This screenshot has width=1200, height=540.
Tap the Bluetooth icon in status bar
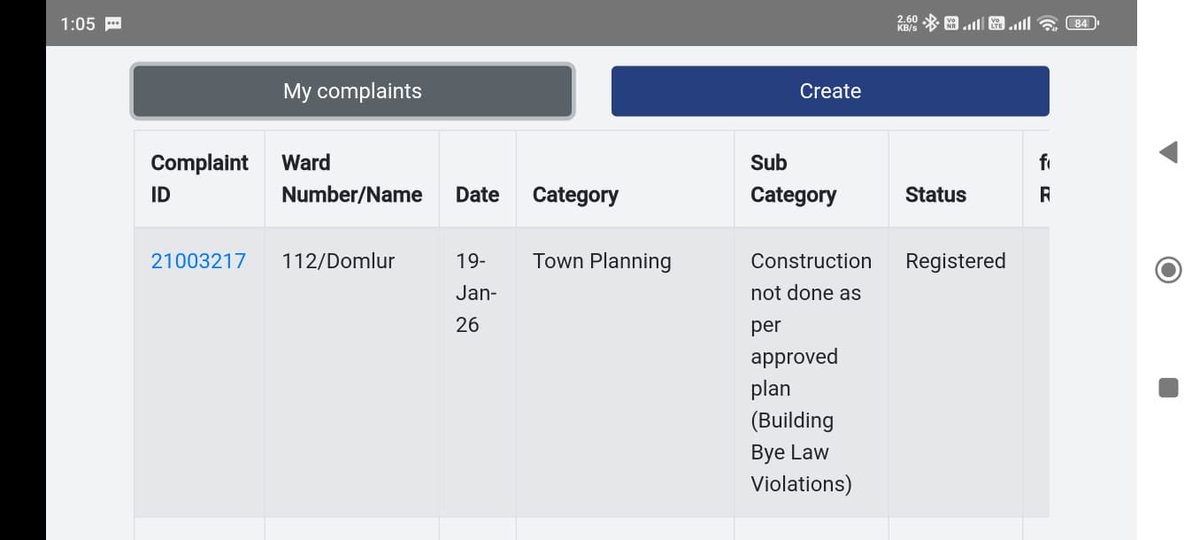[930, 23]
